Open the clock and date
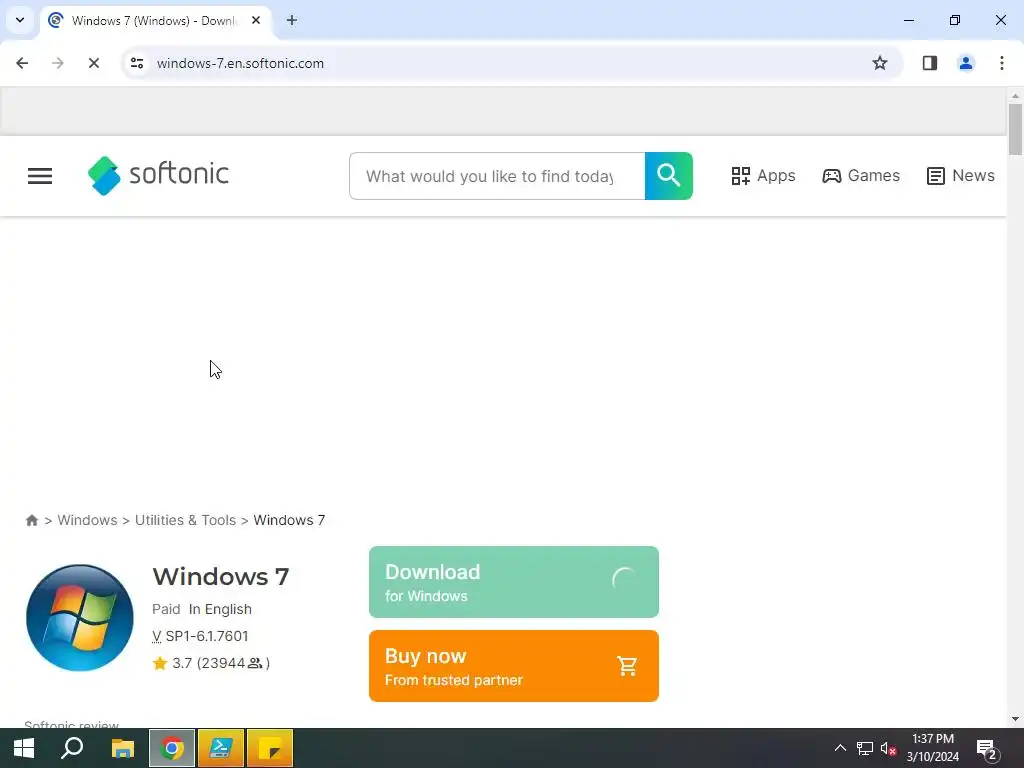Viewport: 1024px width, 768px height. tap(933, 748)
